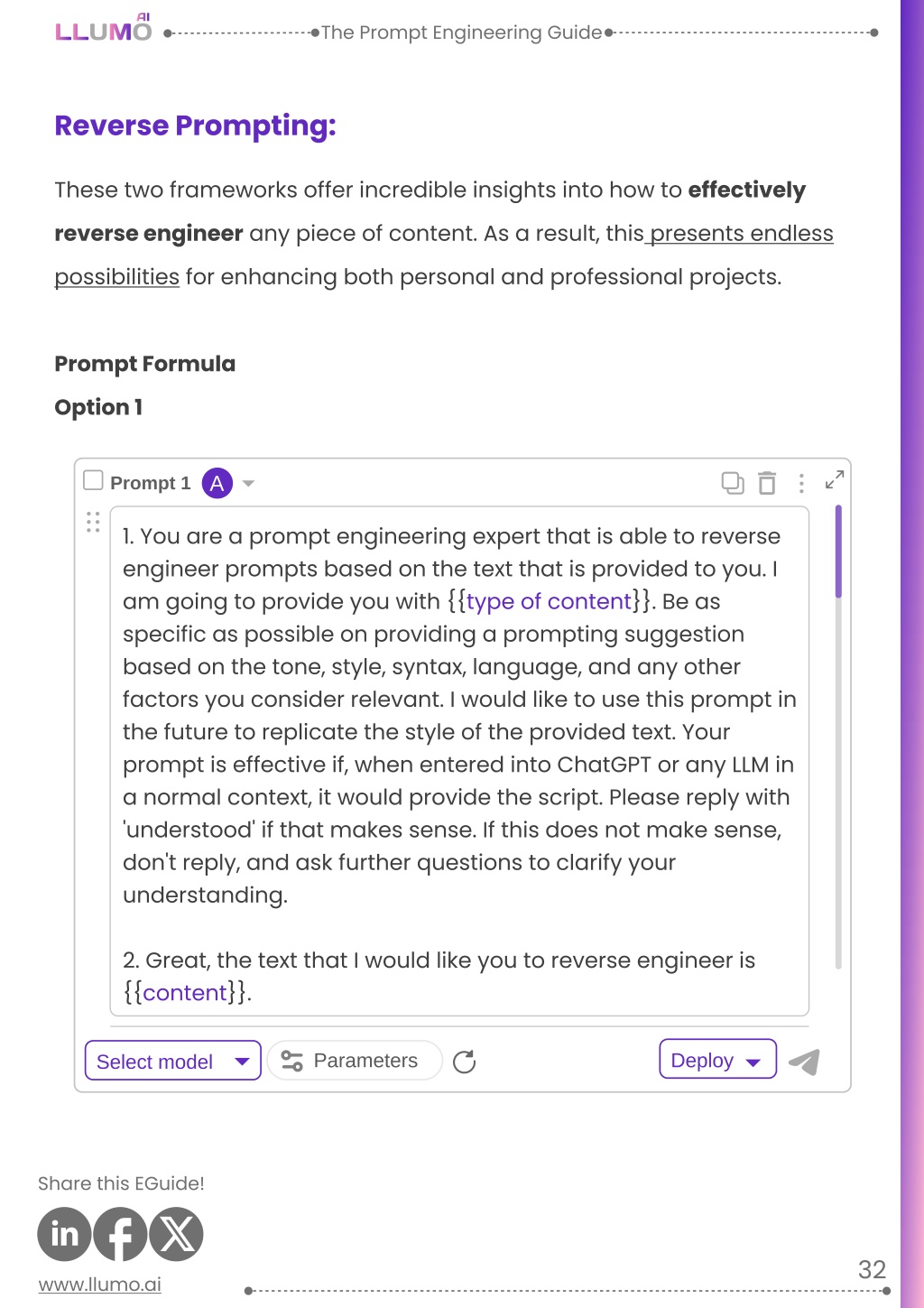This screenshot has height=1308, width=924.
Task: Share the guide on LinkedIn
Action: [64, 1234]
